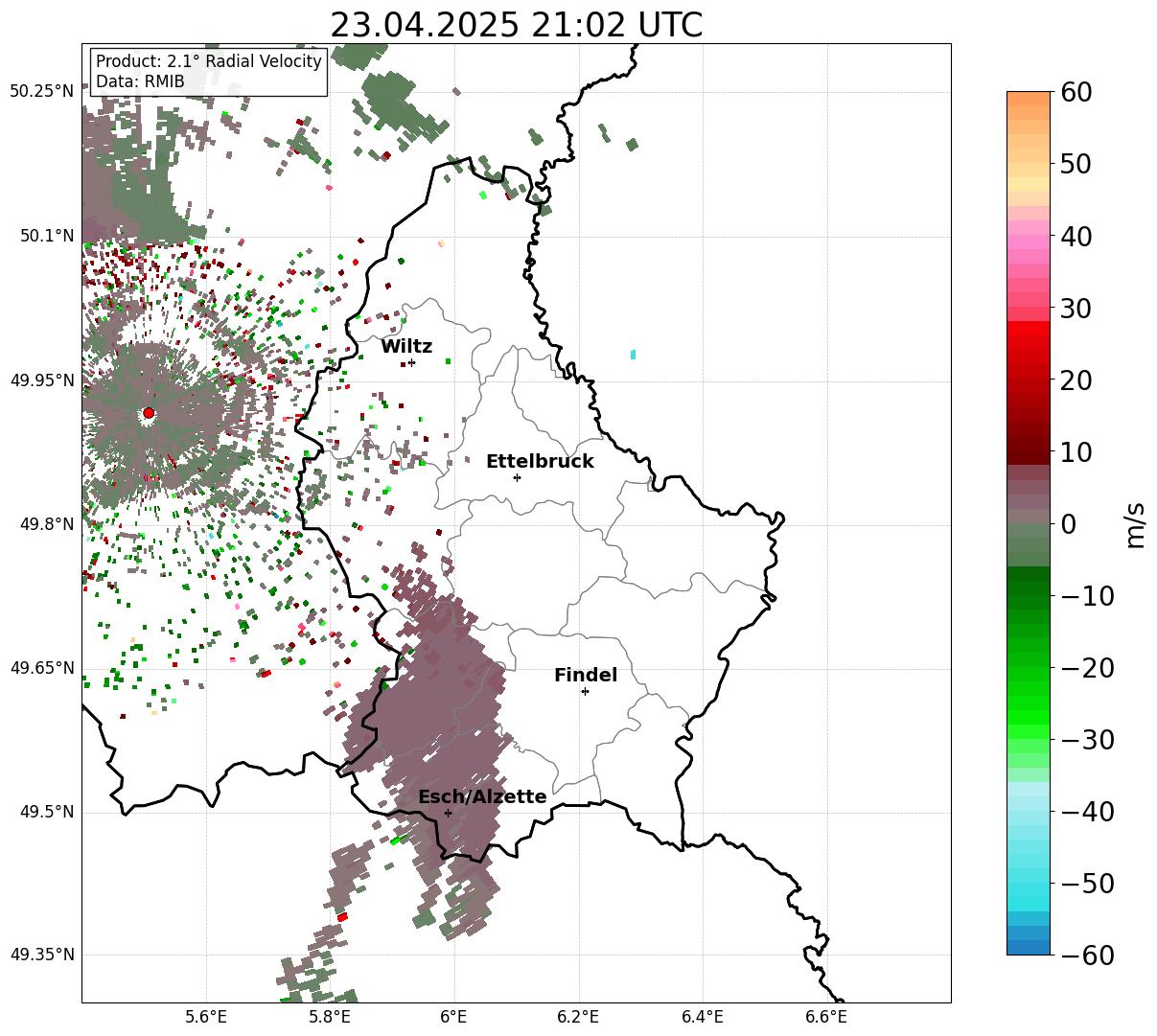Image resolution: width=1157 pixels, height=1036 pixels.
Task: Click the colorbar value 20
Action: 1075,380
